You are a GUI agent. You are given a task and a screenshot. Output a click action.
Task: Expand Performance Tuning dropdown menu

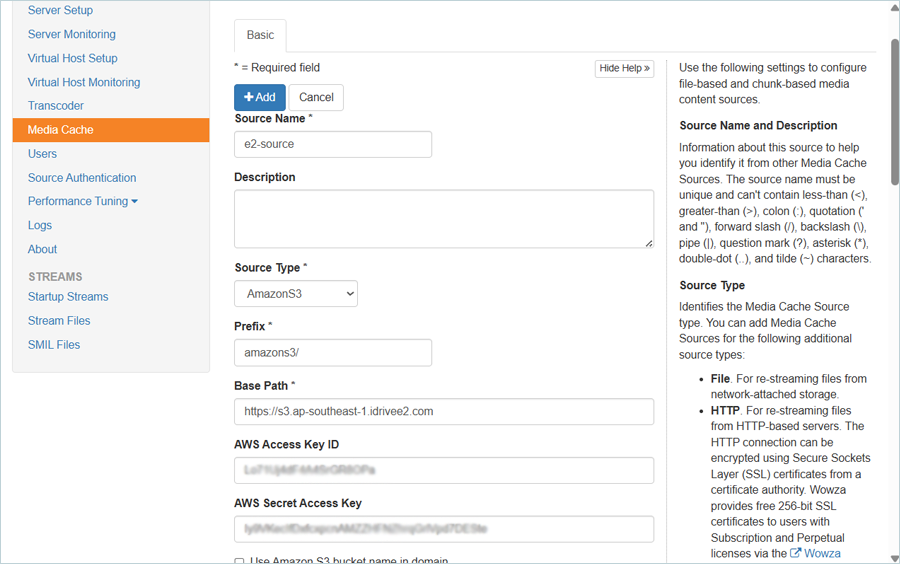[x=83, y=201]
